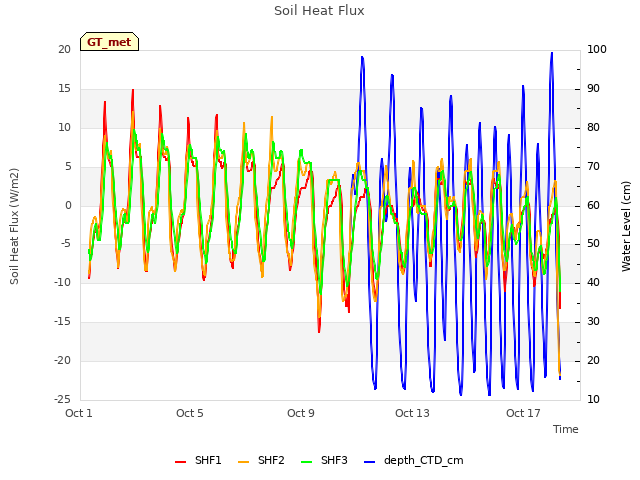The image size is (640, 480).
Task: Click the 90 tick on right axis
Action: point(593,89)
